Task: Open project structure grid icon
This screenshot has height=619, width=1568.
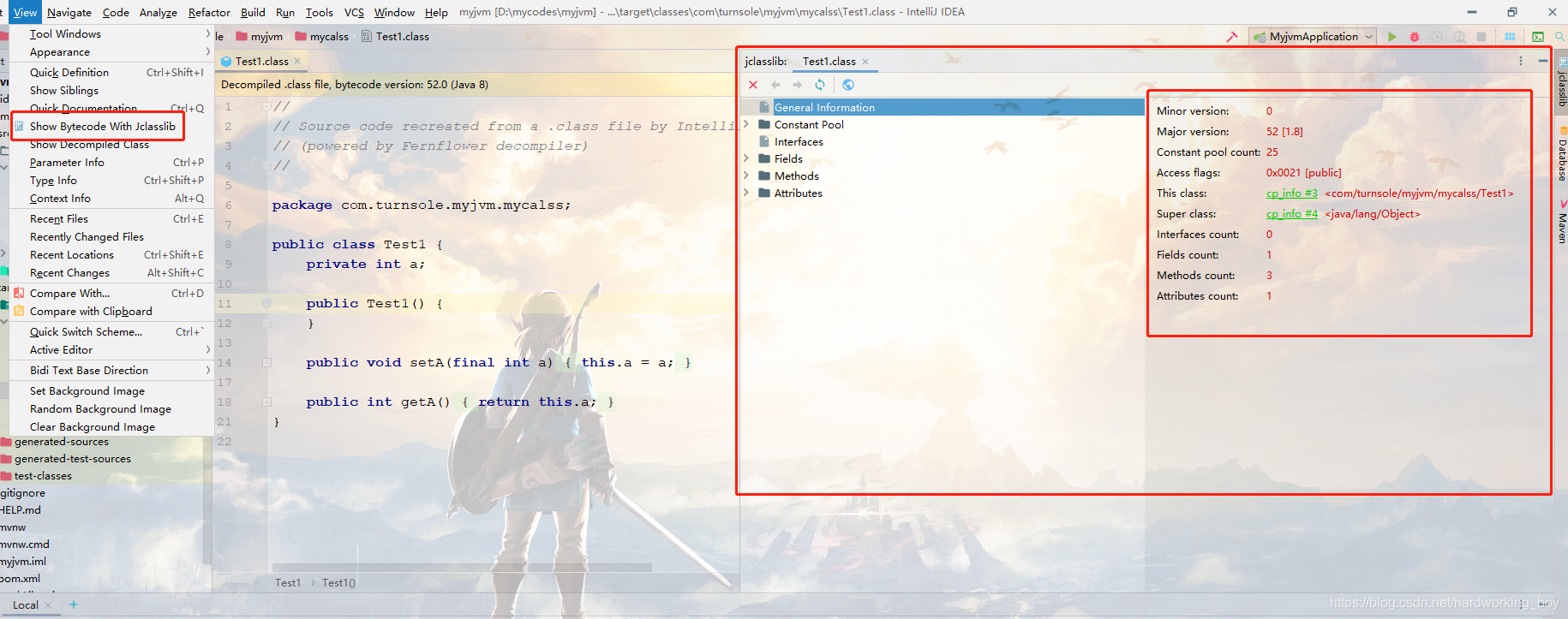Action: (x=1510, y=37)
